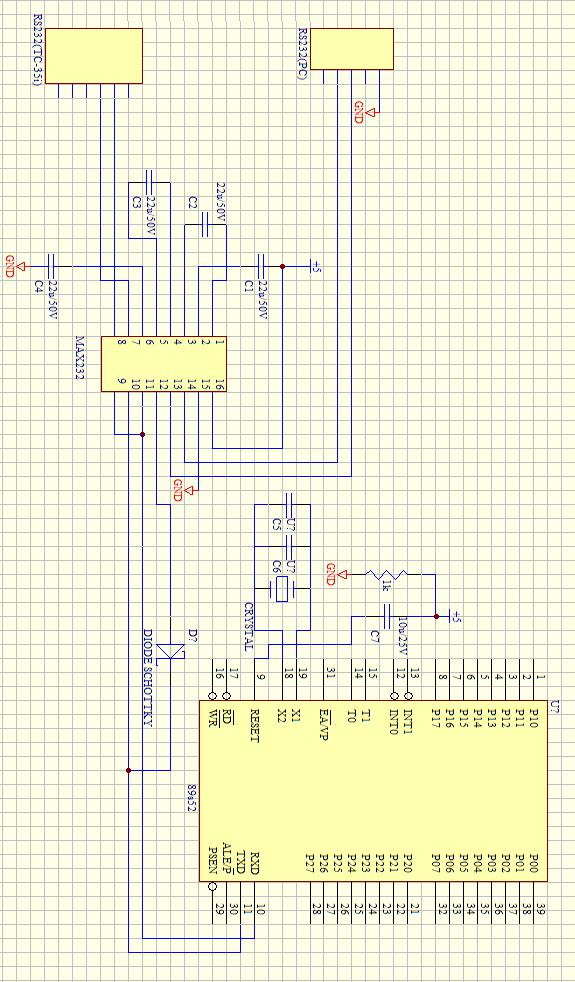Image resolution: width=575 pixels, height=982 pixels.
Task: Click capacitor C4 symbol
Action: click(x=52, y=267)
